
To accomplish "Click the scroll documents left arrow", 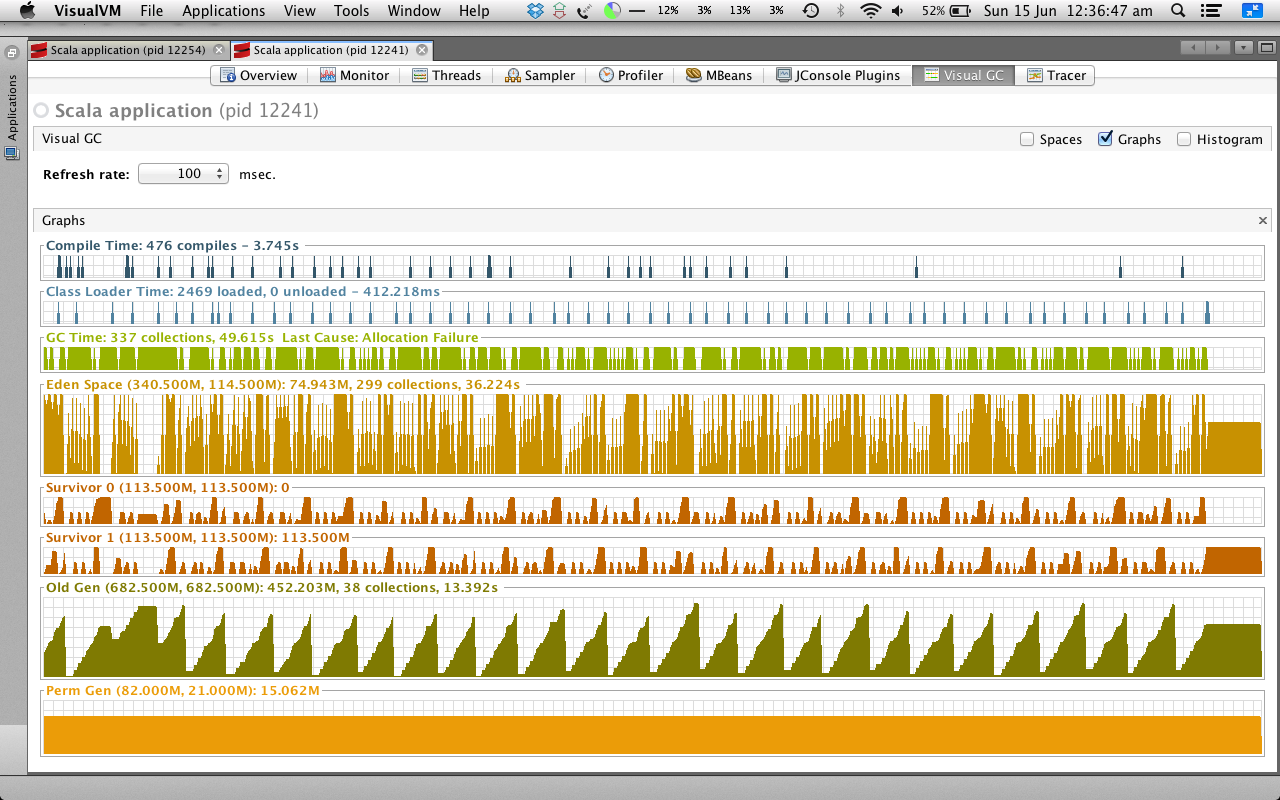I will coord(1193,47).
